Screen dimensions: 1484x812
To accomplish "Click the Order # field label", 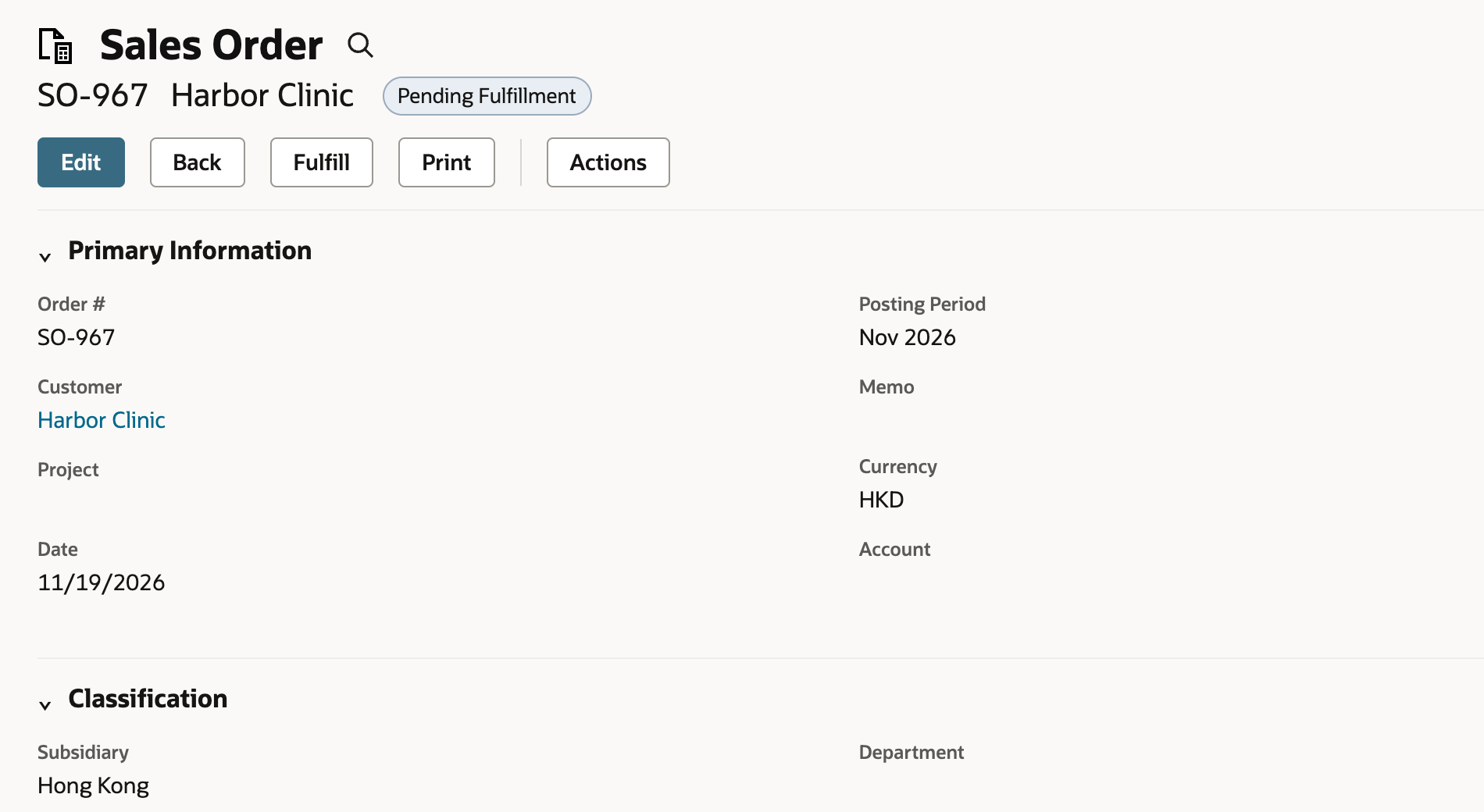I will pyautogui.click(x=71, y=304).
